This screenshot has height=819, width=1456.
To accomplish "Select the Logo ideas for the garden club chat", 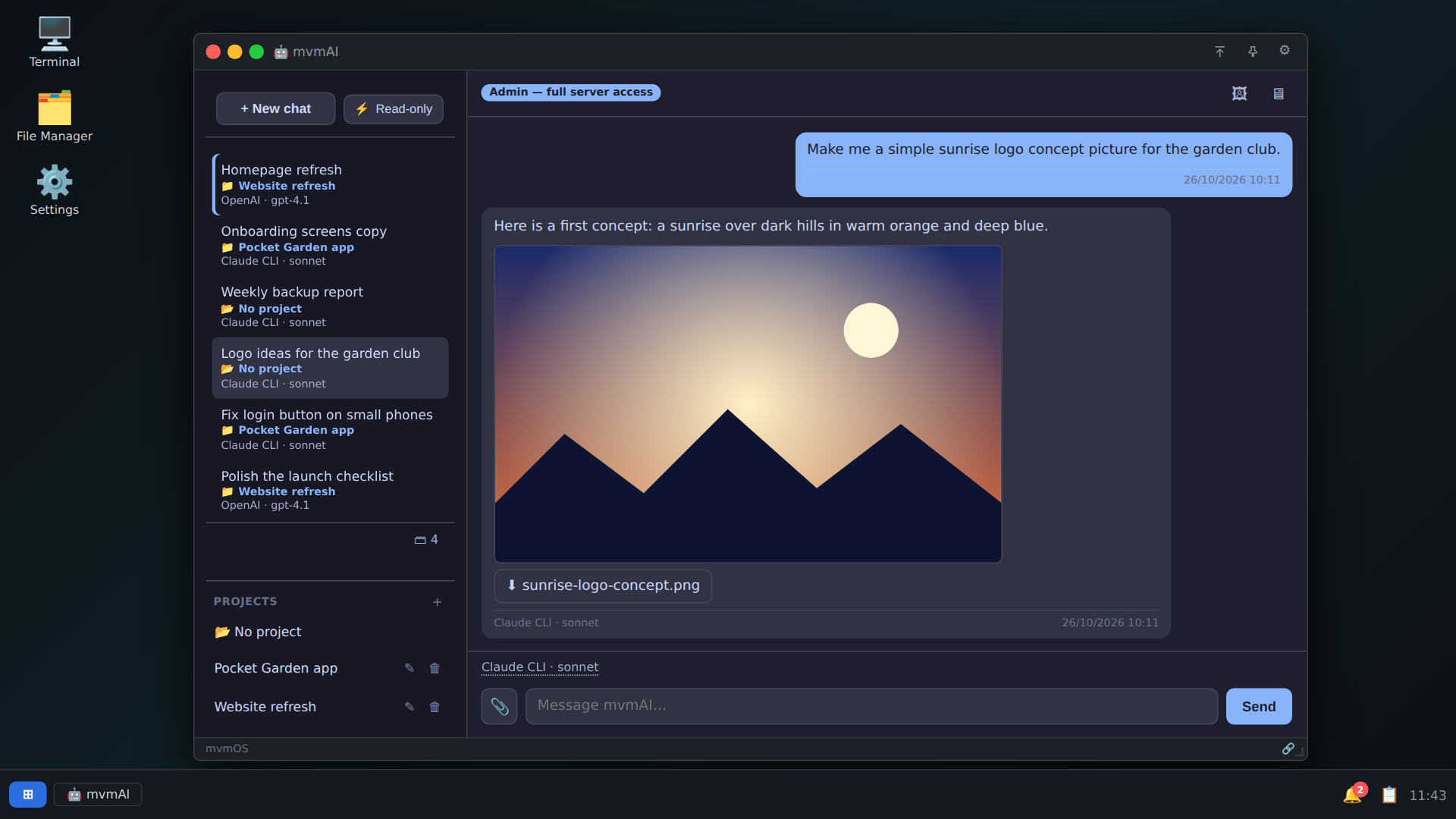I will [330, 368].
